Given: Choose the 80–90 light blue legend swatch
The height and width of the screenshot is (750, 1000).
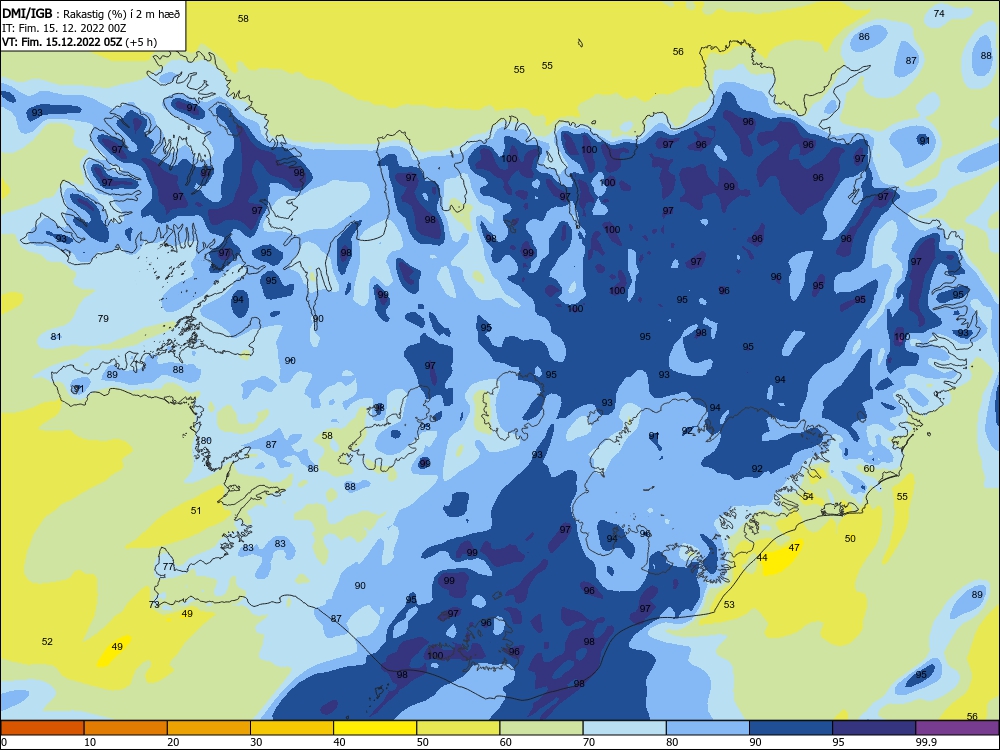Looking at the screenshot, I should coord(708,728).
